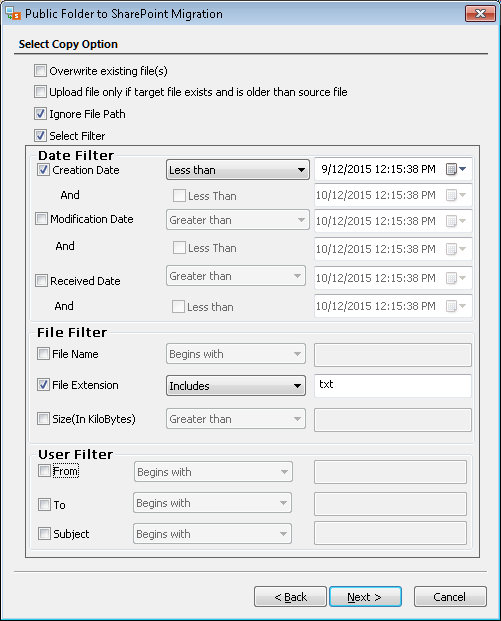The width and height of the screenshot is (501, 621).
Task: Open the File Extension 'Includes' dropdown
Action: (x=236, y=386)
